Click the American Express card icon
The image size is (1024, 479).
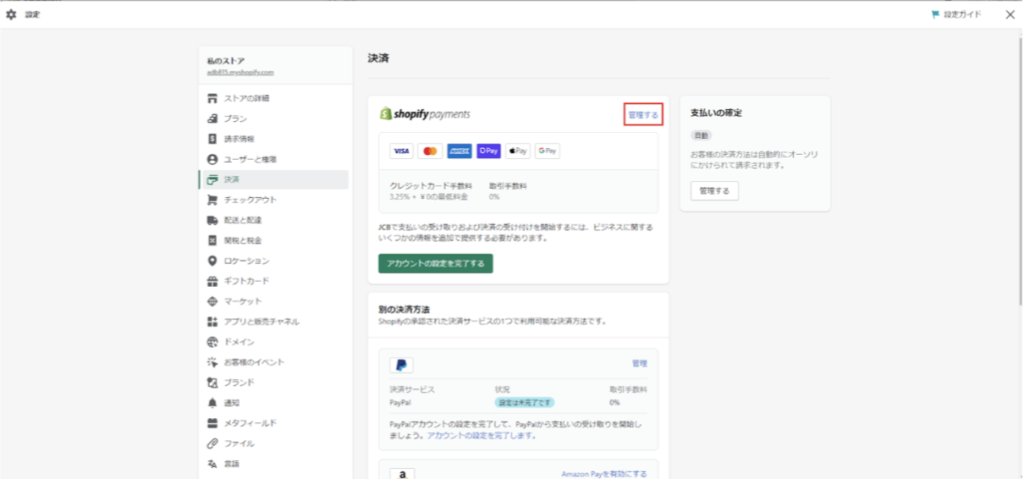click(x=459, y=150)
